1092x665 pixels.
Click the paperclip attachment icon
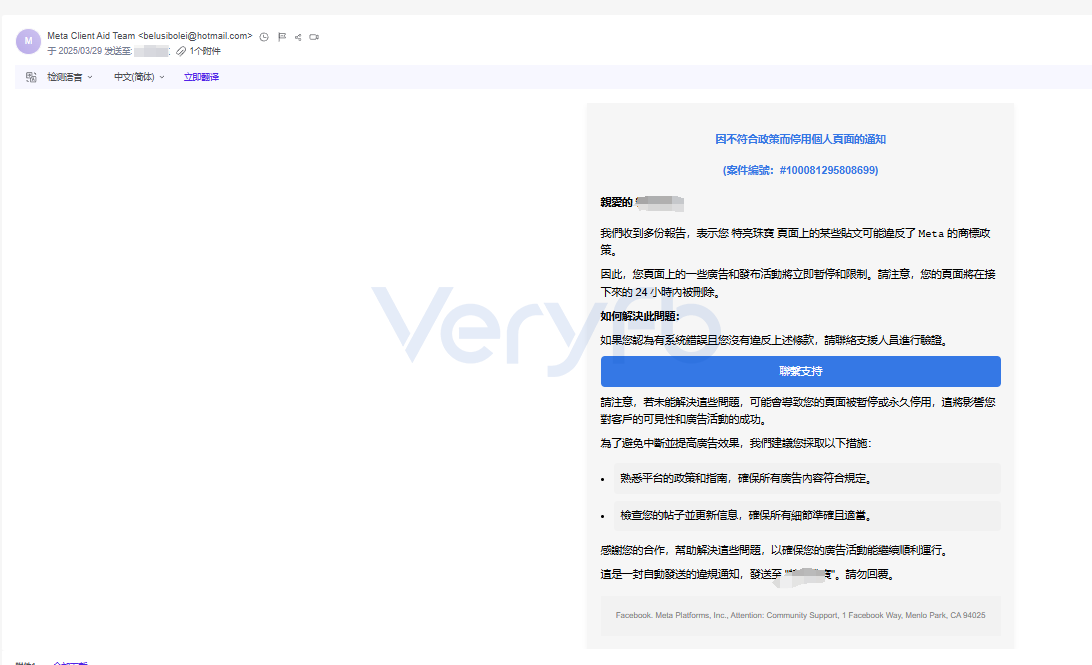click(181, 51)
